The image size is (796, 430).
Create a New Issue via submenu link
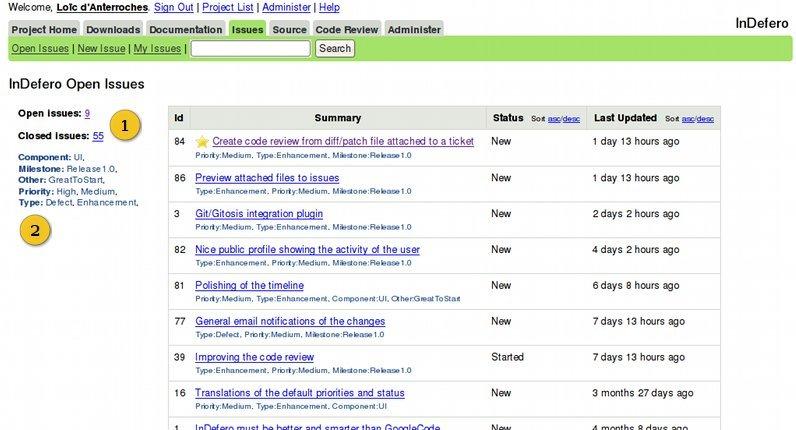pyautogui.click(x=101, y=48)
